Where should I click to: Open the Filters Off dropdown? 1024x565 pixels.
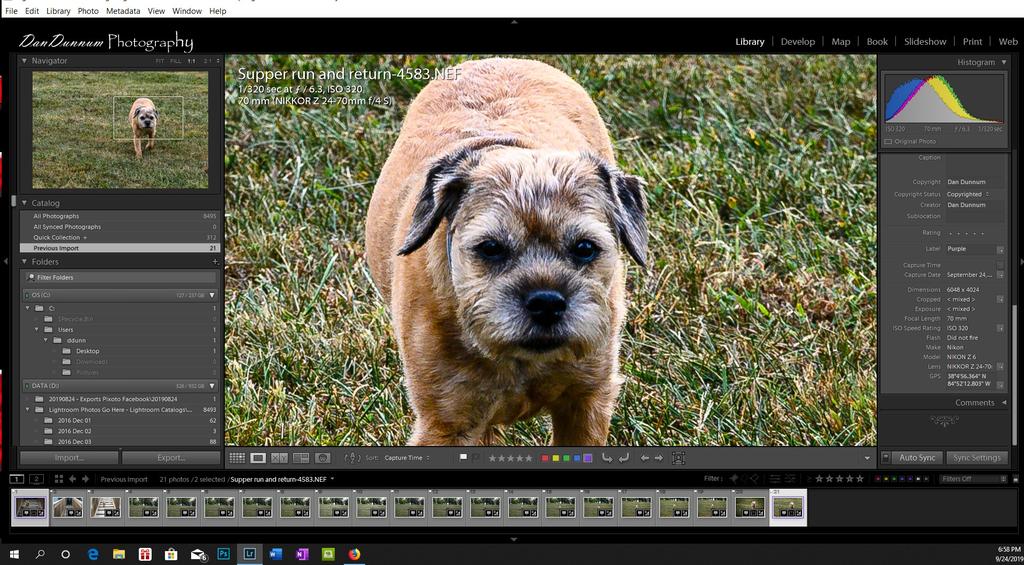click(x=970, y=479)
